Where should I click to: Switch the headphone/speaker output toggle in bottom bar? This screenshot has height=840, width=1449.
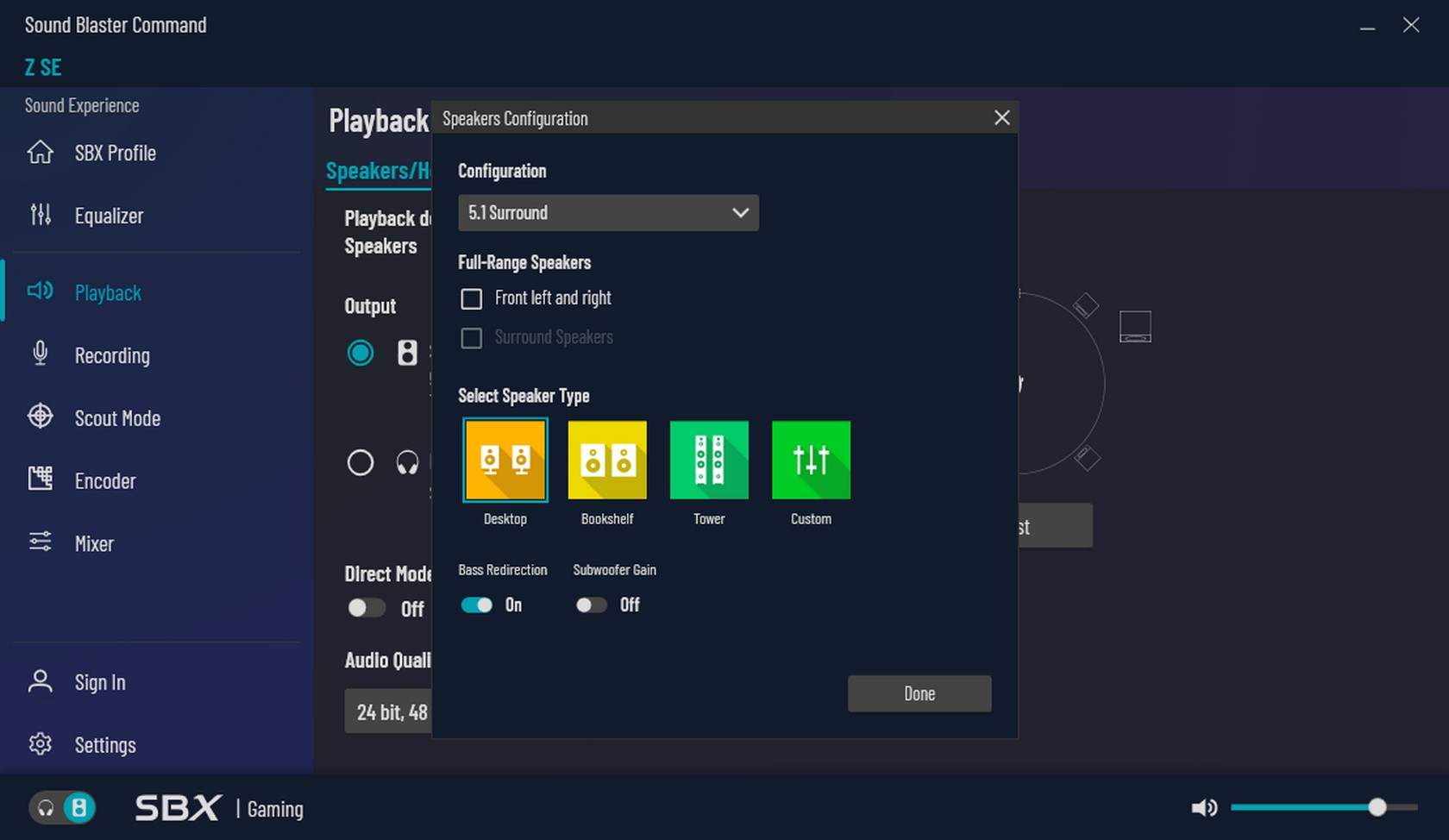click(x=62, y=807)
